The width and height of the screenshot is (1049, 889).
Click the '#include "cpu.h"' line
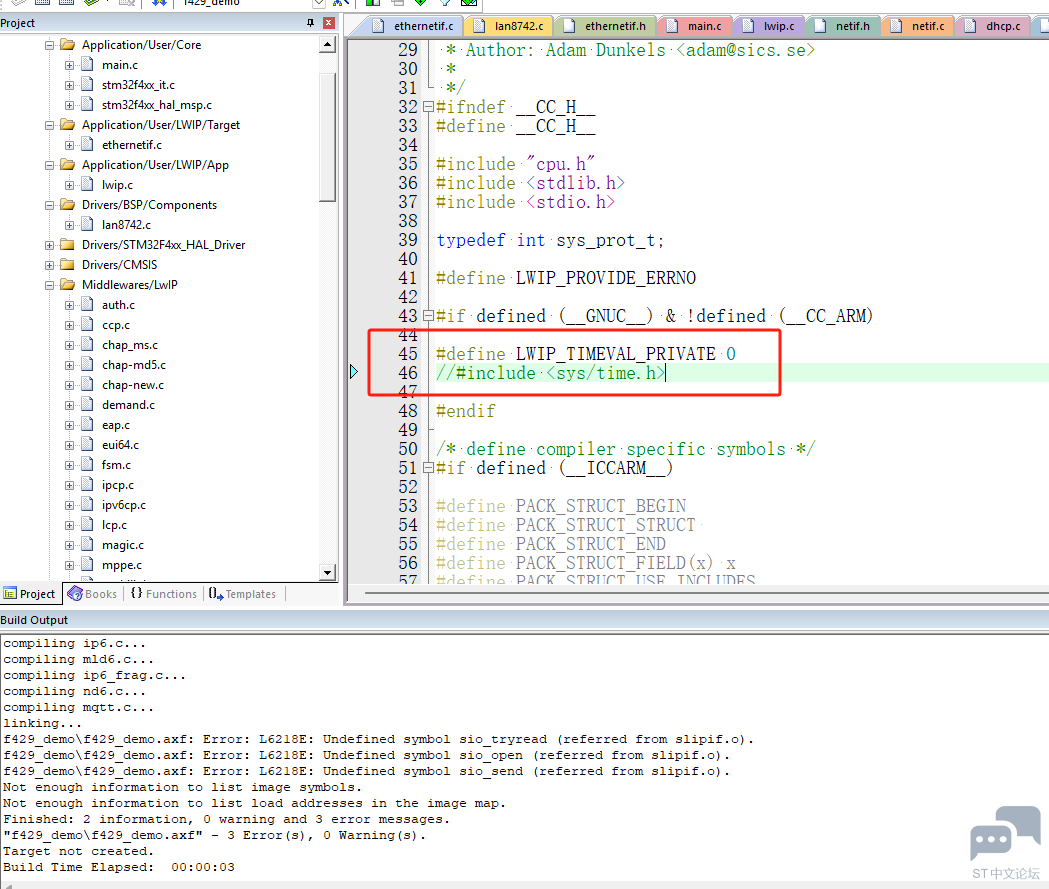(x=515, y=164)
